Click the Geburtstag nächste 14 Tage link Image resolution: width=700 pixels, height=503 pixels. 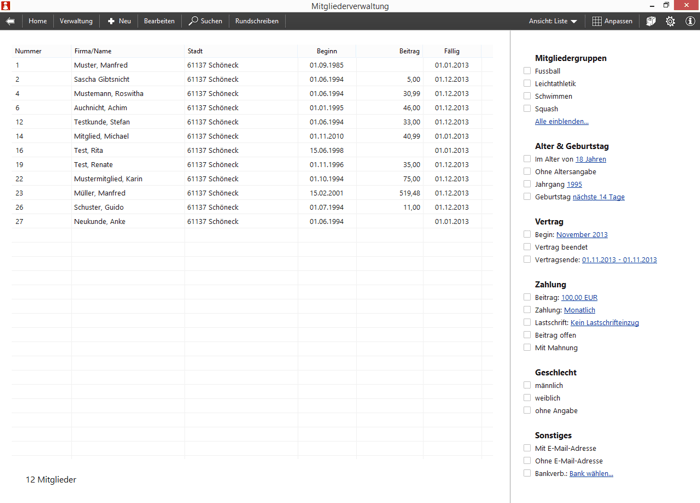(x=598, y=197)
